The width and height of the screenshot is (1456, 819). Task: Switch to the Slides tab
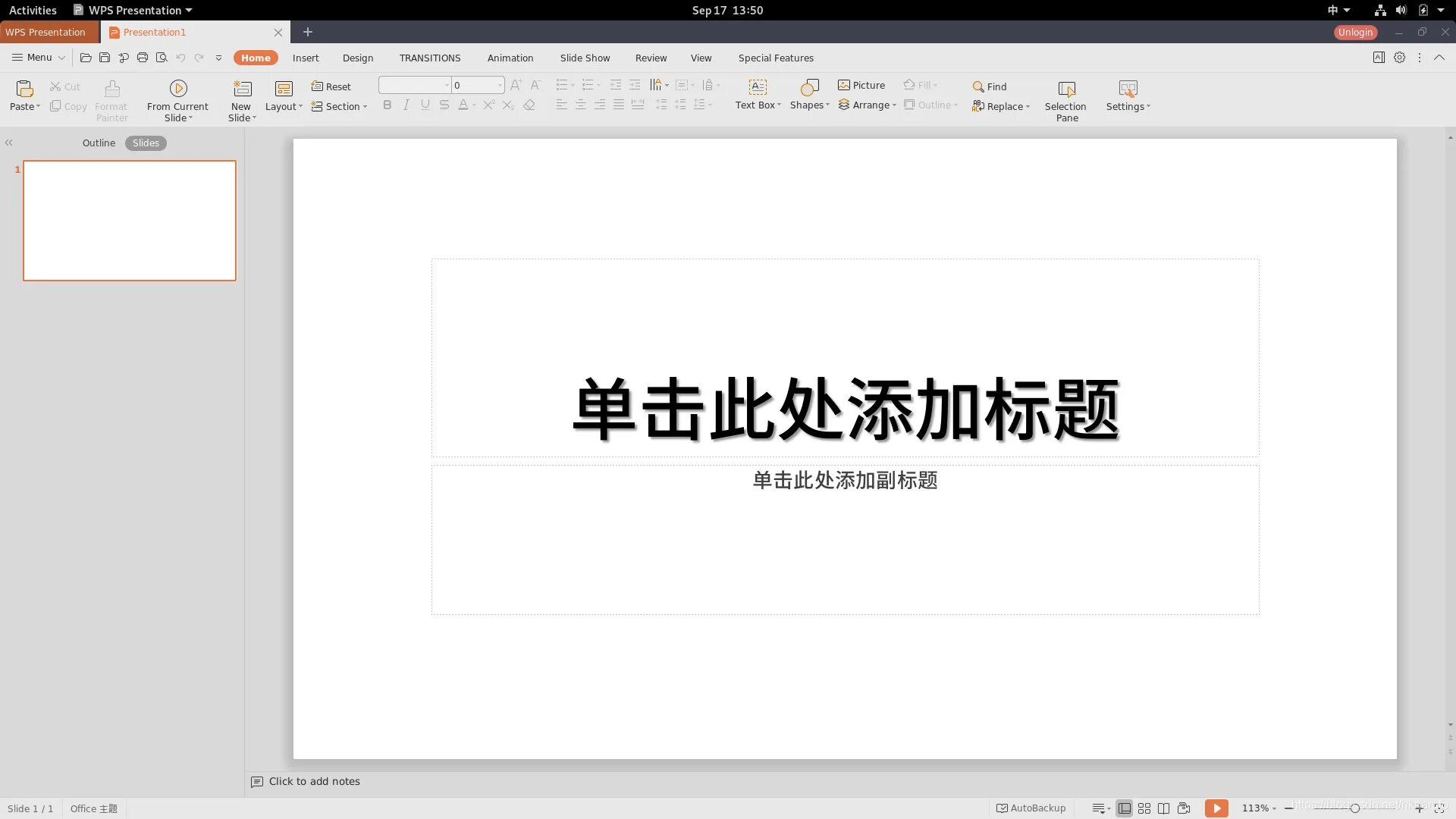[145, 142]
